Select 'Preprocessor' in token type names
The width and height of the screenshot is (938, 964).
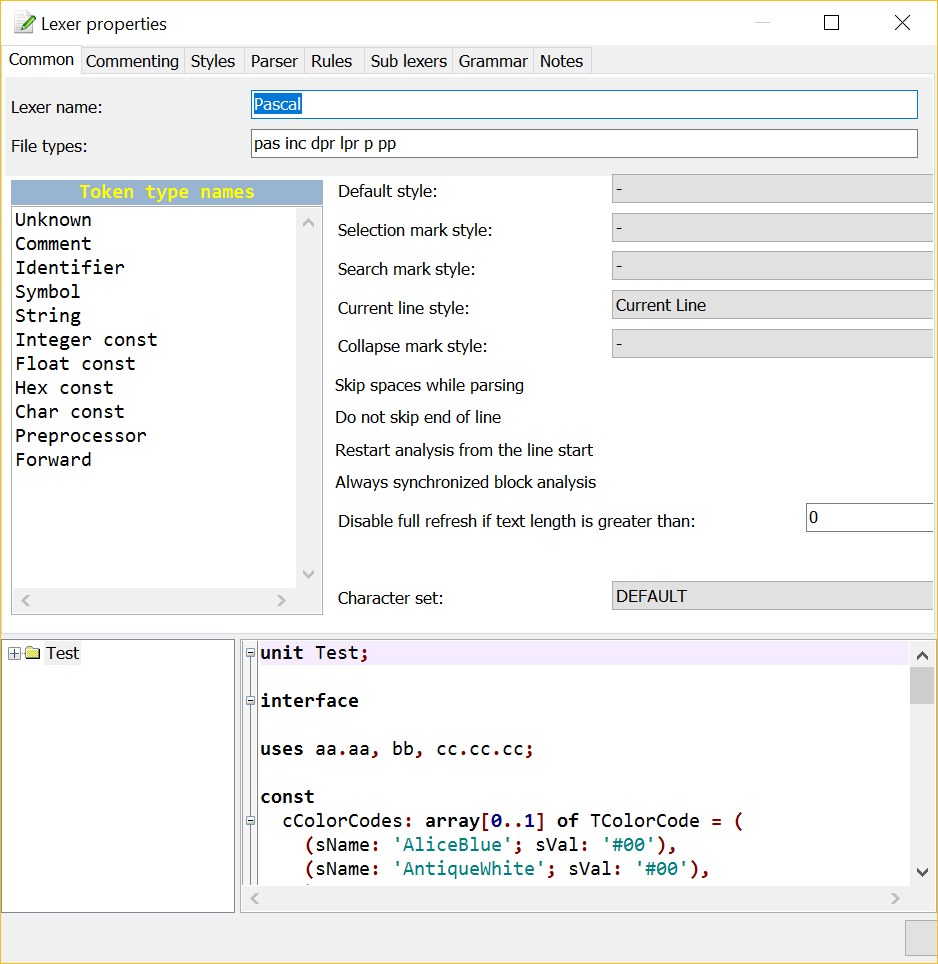pos(81,436)
